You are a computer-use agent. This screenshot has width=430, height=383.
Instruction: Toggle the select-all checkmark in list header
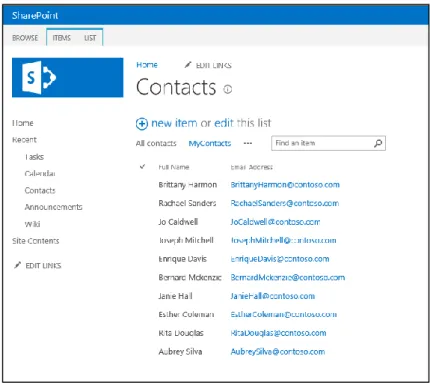point(142,166)
